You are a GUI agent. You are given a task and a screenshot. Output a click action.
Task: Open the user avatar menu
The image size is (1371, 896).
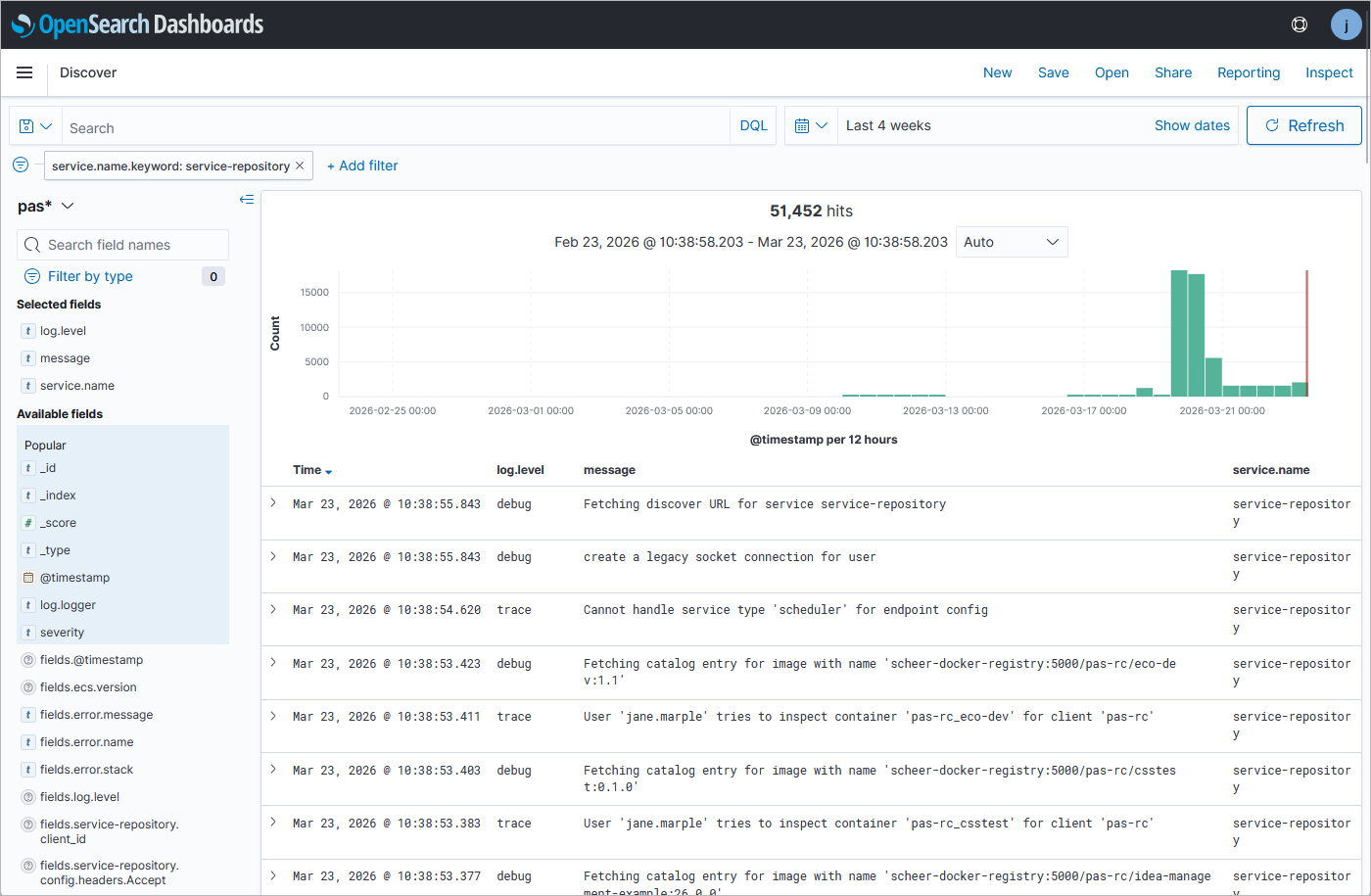tap(1346, 24)
